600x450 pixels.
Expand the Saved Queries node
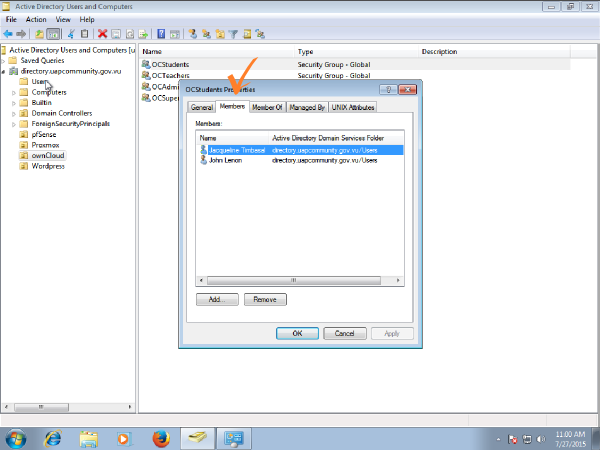pyautogui.click(x=3, y=61)
